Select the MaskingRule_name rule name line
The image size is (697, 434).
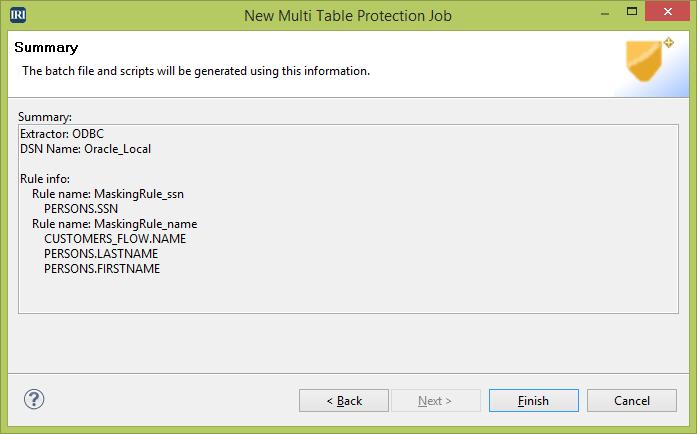(x=114, y=224)
